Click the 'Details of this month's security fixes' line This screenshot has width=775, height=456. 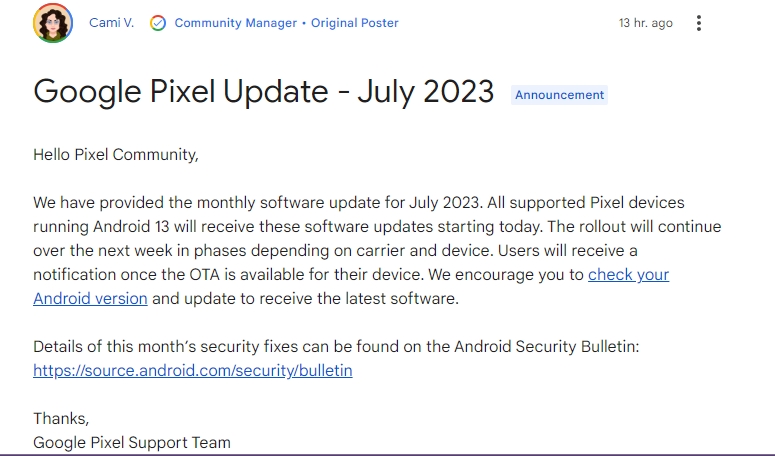pyautogui.click(x=336, y=346)
